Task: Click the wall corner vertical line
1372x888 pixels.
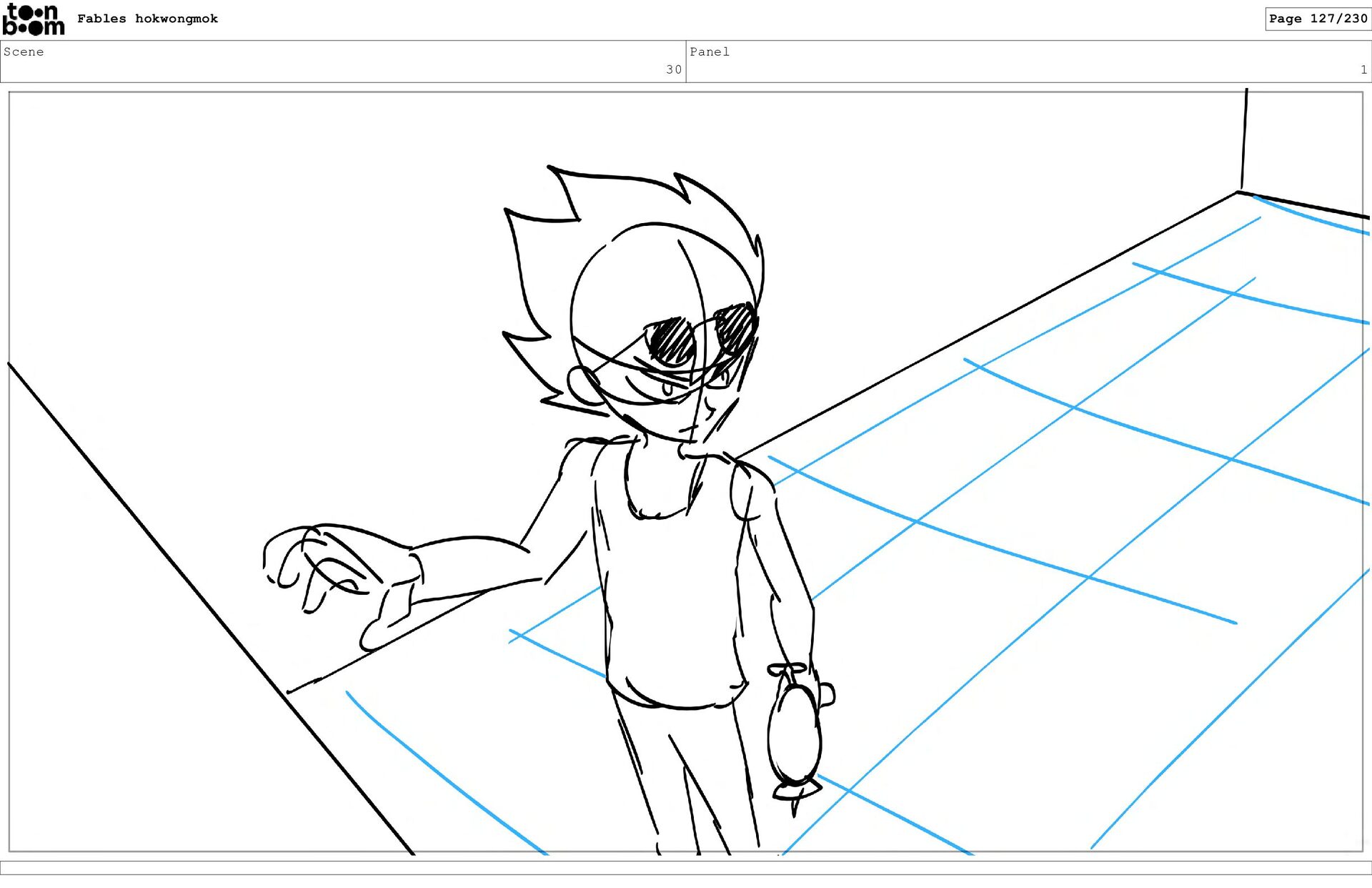Action: [x=1244, y=139]
